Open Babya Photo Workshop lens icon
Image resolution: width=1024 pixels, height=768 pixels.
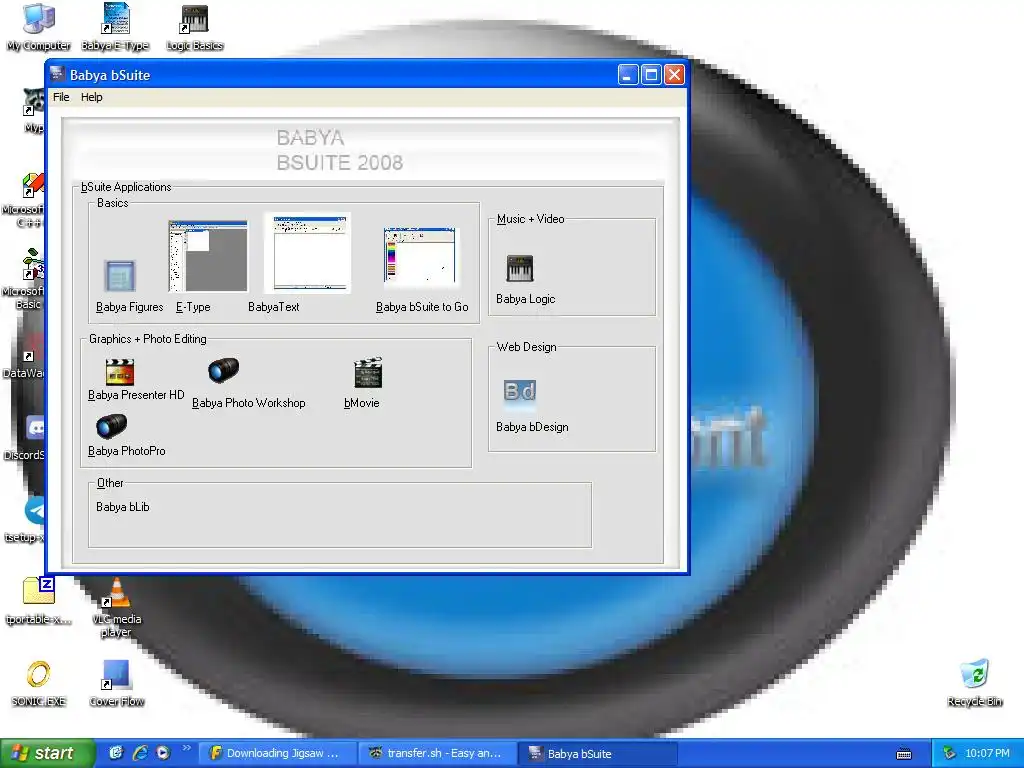(223, 371)
